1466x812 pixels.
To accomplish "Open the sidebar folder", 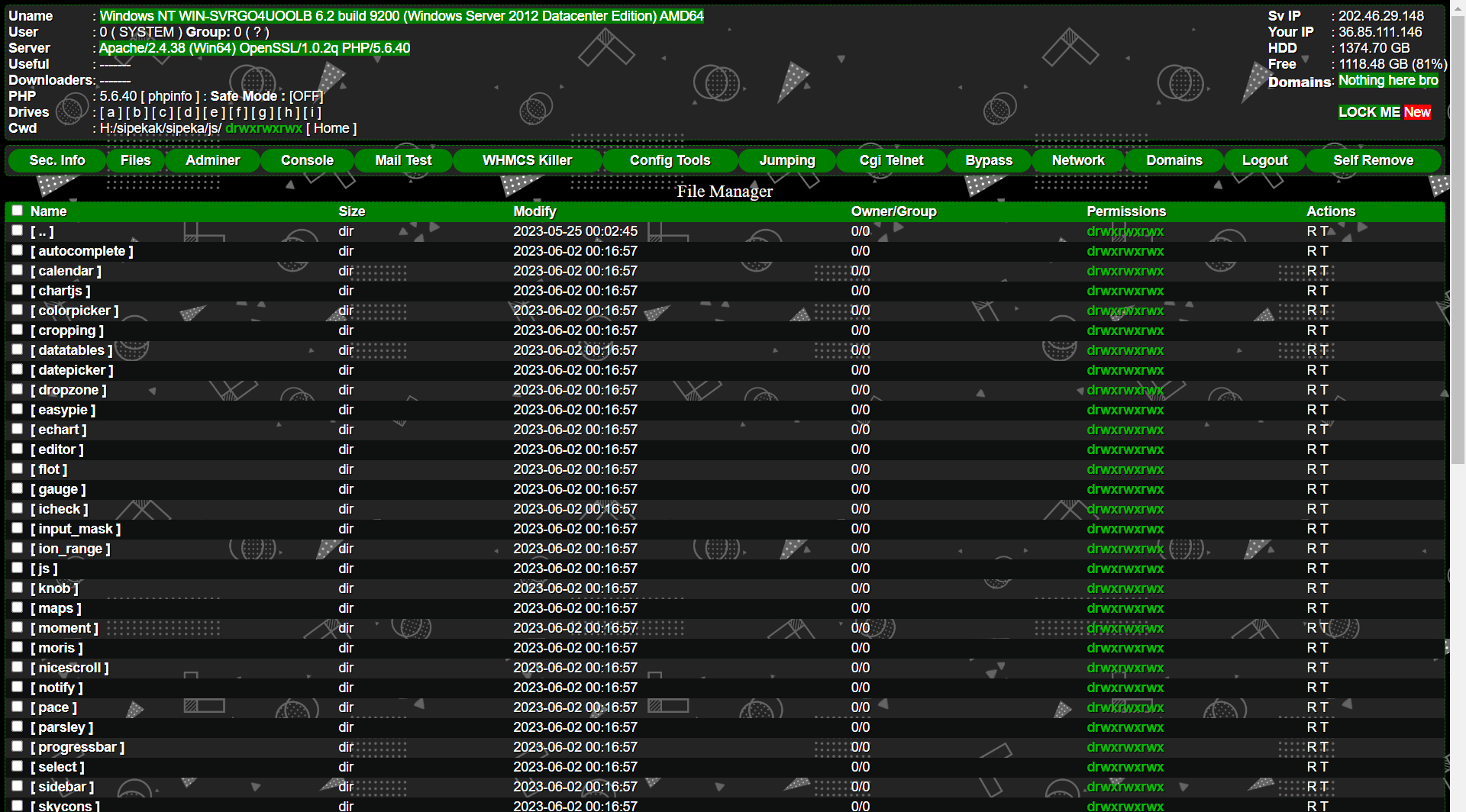I will coord(63,787).
